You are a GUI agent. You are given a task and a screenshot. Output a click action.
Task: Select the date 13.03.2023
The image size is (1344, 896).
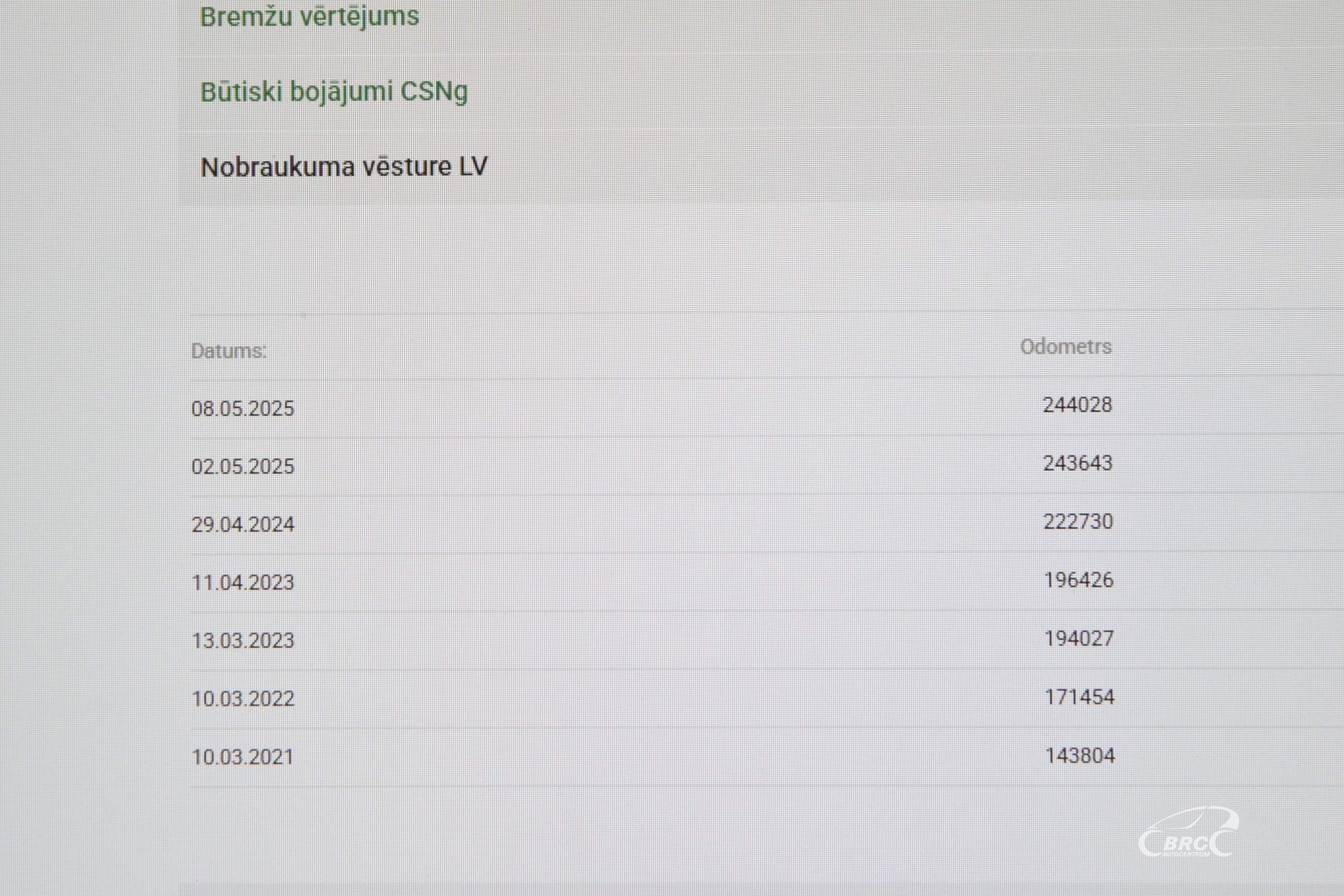click(243, 641)
